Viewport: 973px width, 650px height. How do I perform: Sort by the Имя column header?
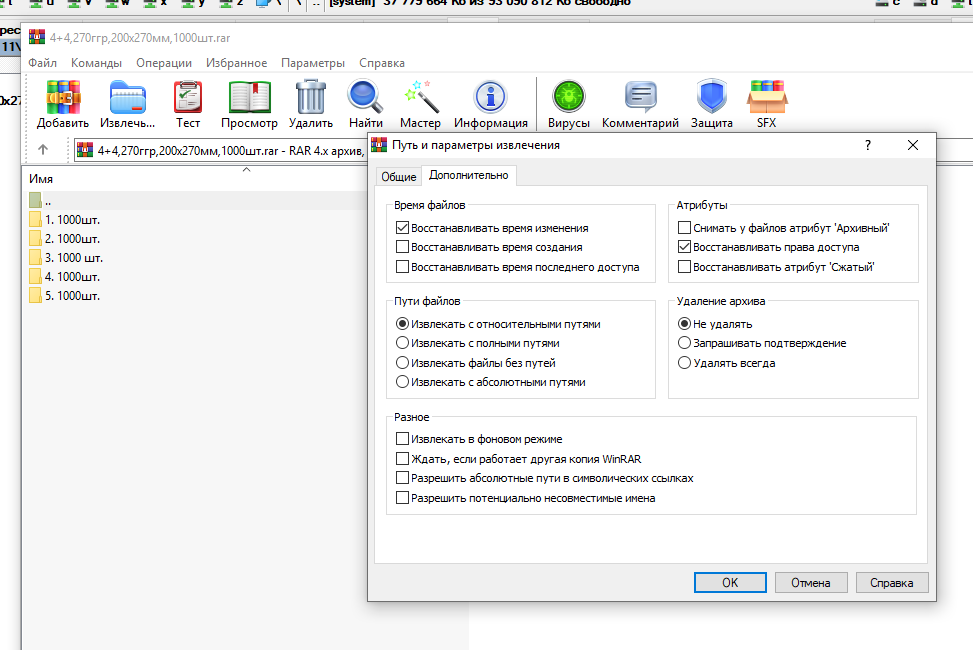point(41,179)
